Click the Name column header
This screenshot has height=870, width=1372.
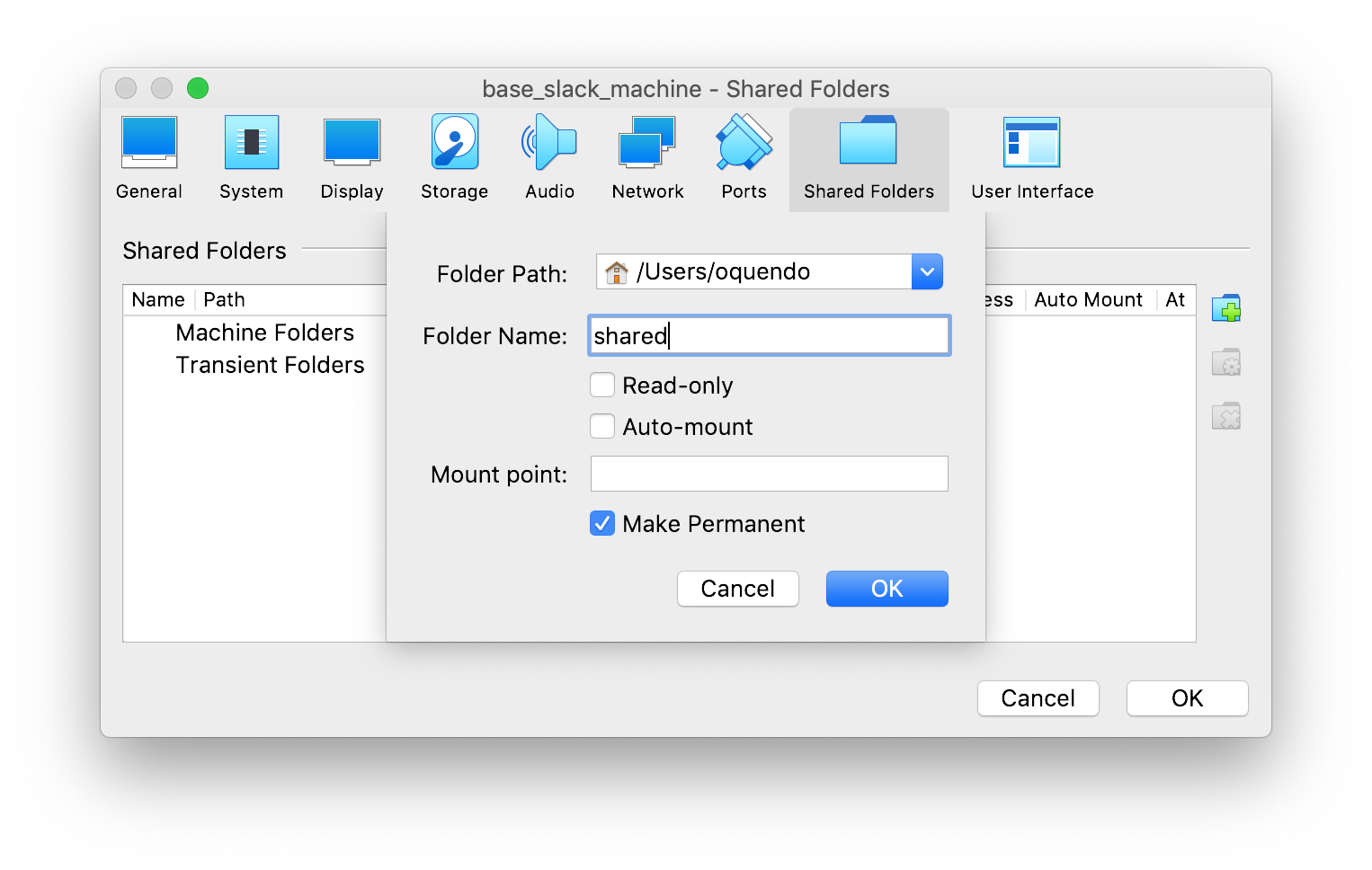click(158, 299)
